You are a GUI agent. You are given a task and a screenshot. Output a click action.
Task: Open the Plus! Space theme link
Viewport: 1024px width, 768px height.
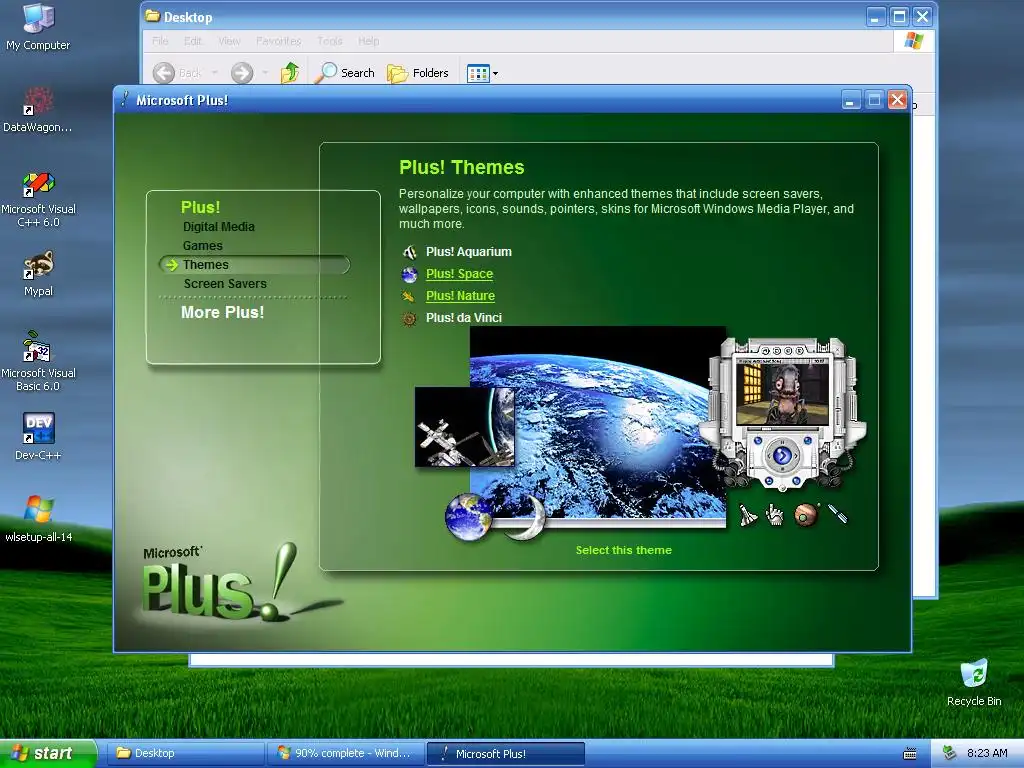(x=459, y=274)
